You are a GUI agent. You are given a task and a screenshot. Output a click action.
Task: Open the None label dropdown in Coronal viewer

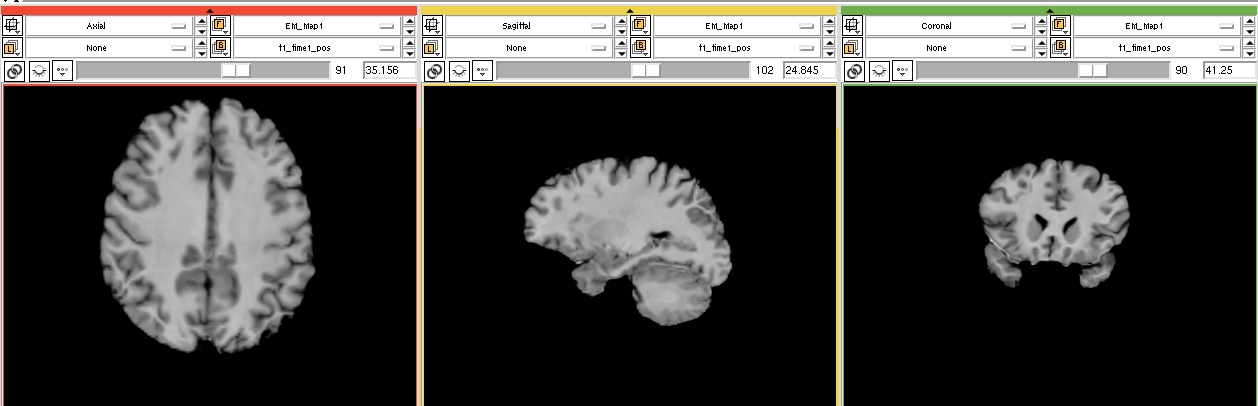coord(950,47)
